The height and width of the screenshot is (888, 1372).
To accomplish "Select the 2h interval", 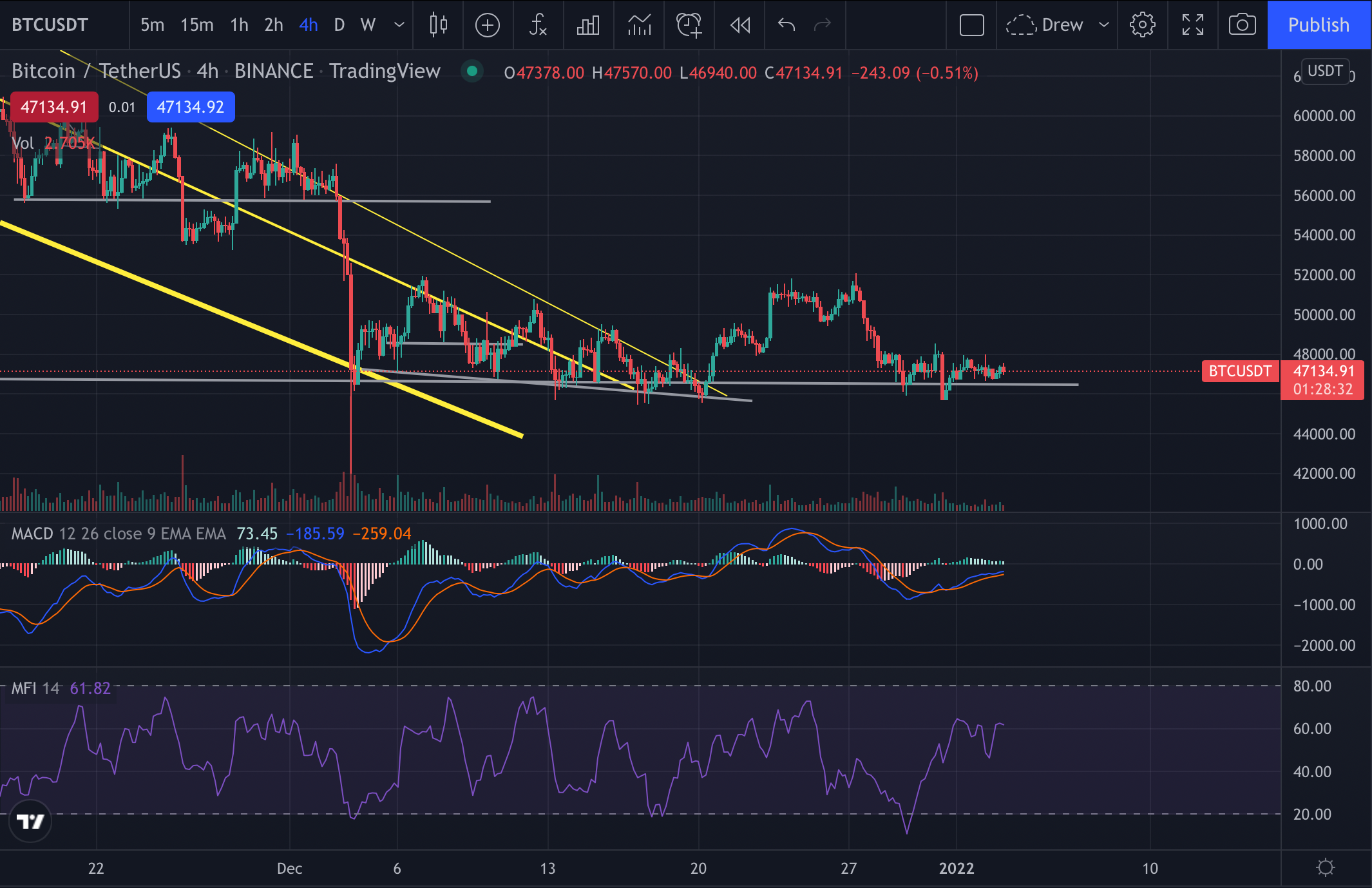I will pyautogui.click(x=274, y=24).
